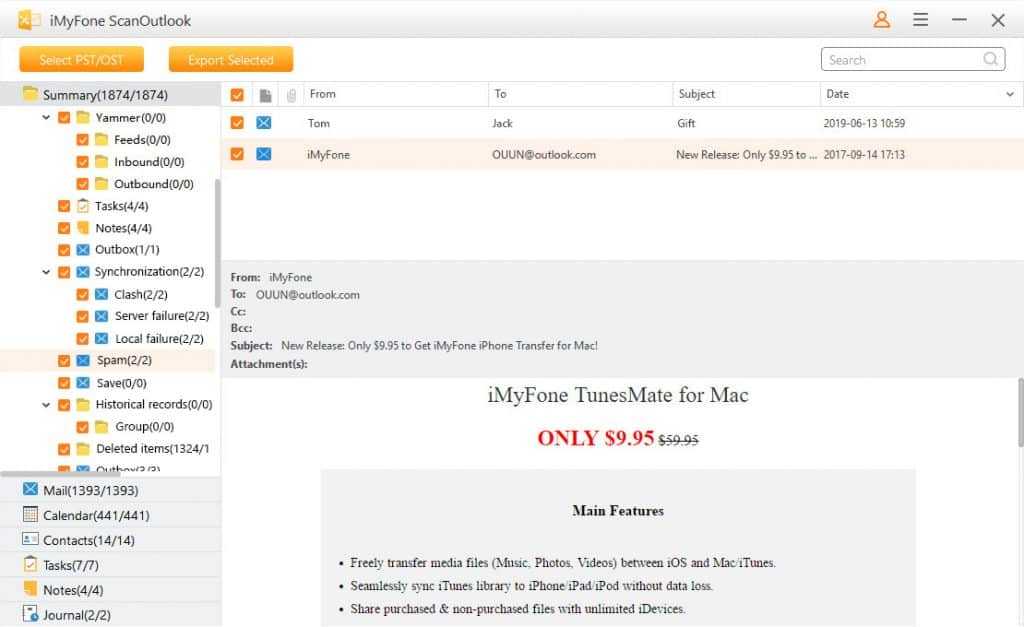Viewport: 1024px width, 627px height.
Task: Click the email preview vertical scrollbar
Action: pyautogui.click(x=1019, y=412)
